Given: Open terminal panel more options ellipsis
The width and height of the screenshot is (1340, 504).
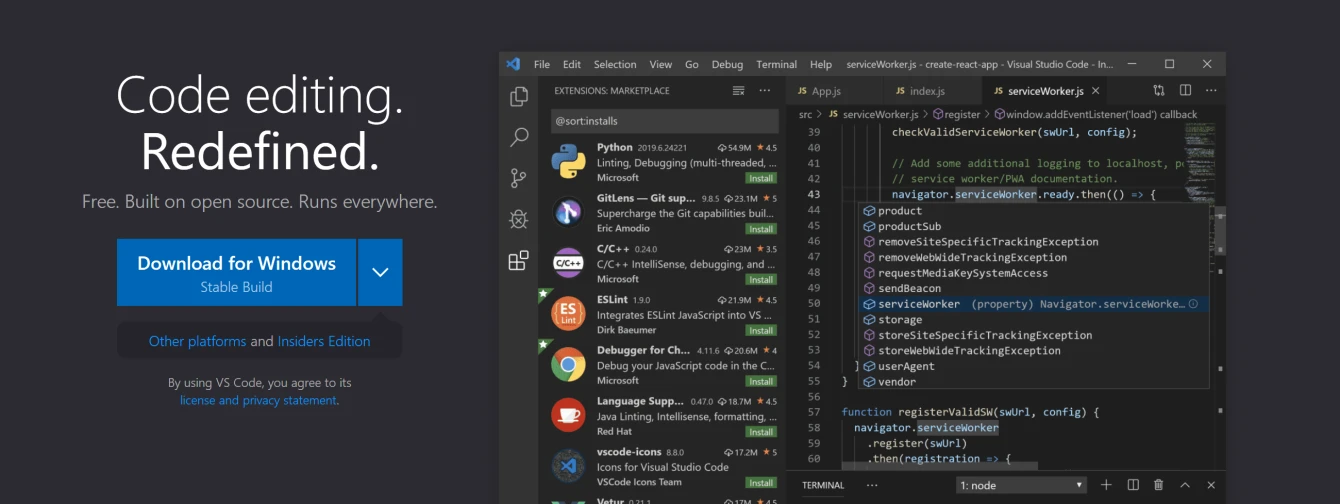Looking at the screenshot, I should tap(872, 485).
